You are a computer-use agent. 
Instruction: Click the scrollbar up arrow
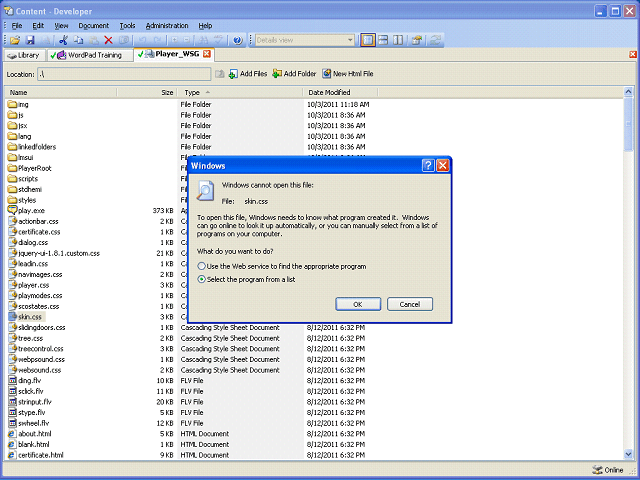(x=628, y=92)
